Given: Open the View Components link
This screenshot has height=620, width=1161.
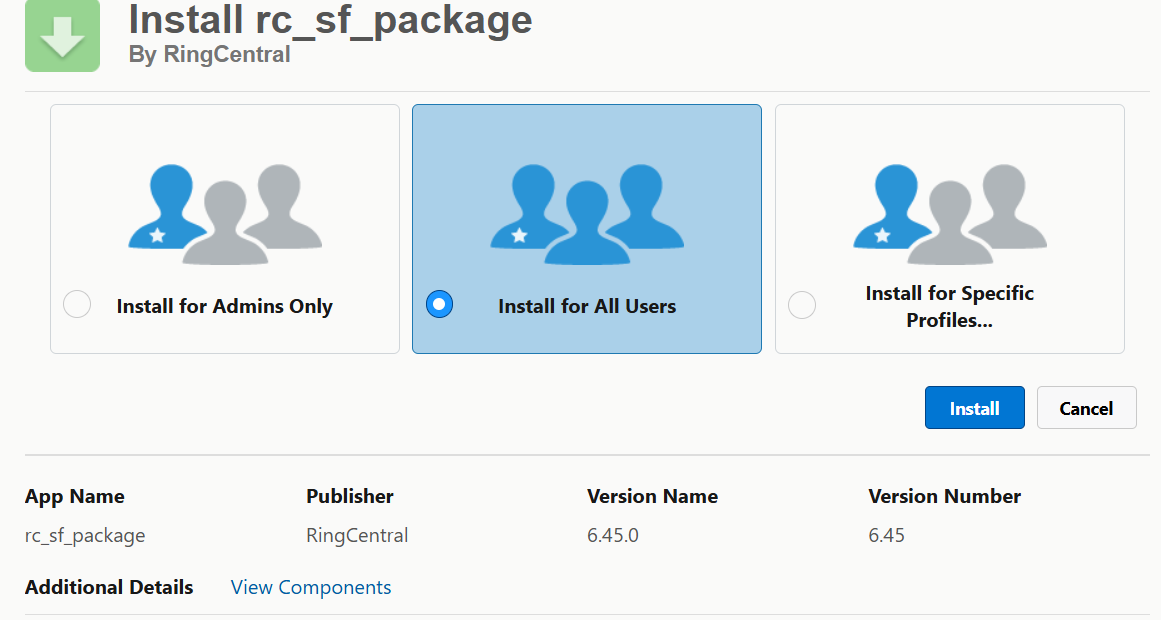Looking at the screenshot, I should point(311,588).
